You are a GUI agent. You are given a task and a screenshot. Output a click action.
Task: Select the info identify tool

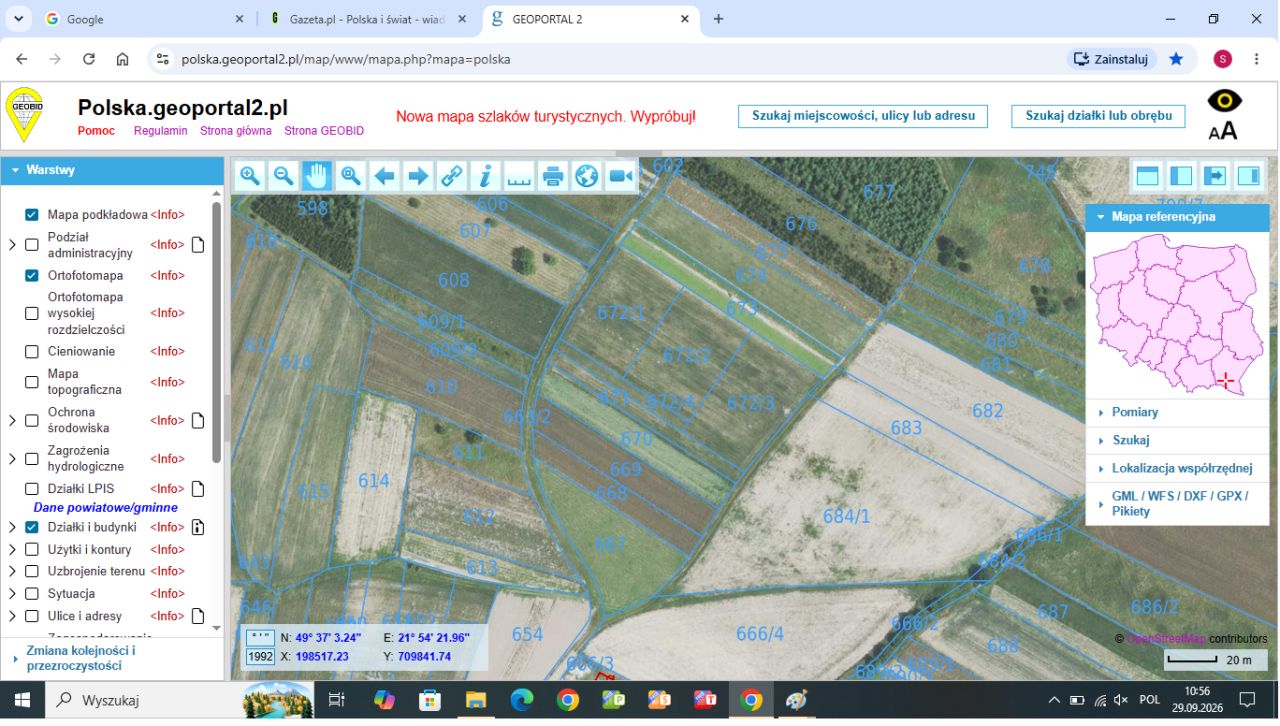pos(485,176)
